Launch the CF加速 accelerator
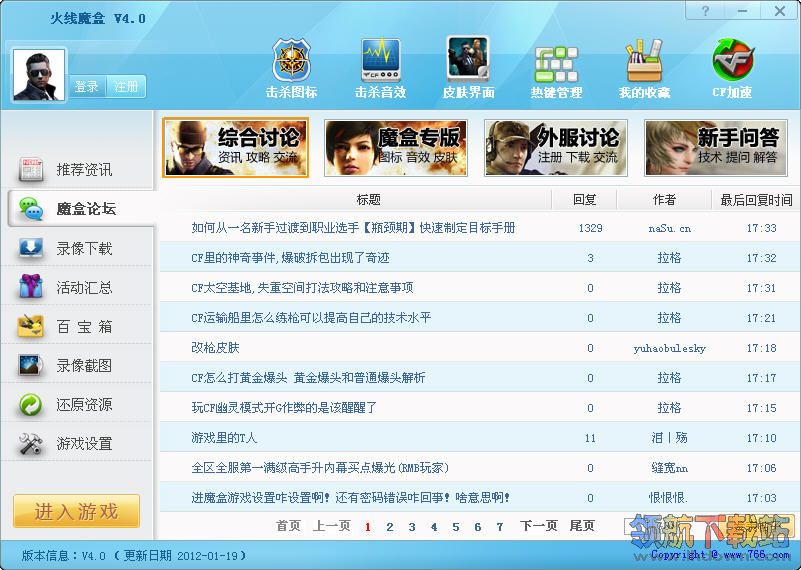 (x=733, y=68)
